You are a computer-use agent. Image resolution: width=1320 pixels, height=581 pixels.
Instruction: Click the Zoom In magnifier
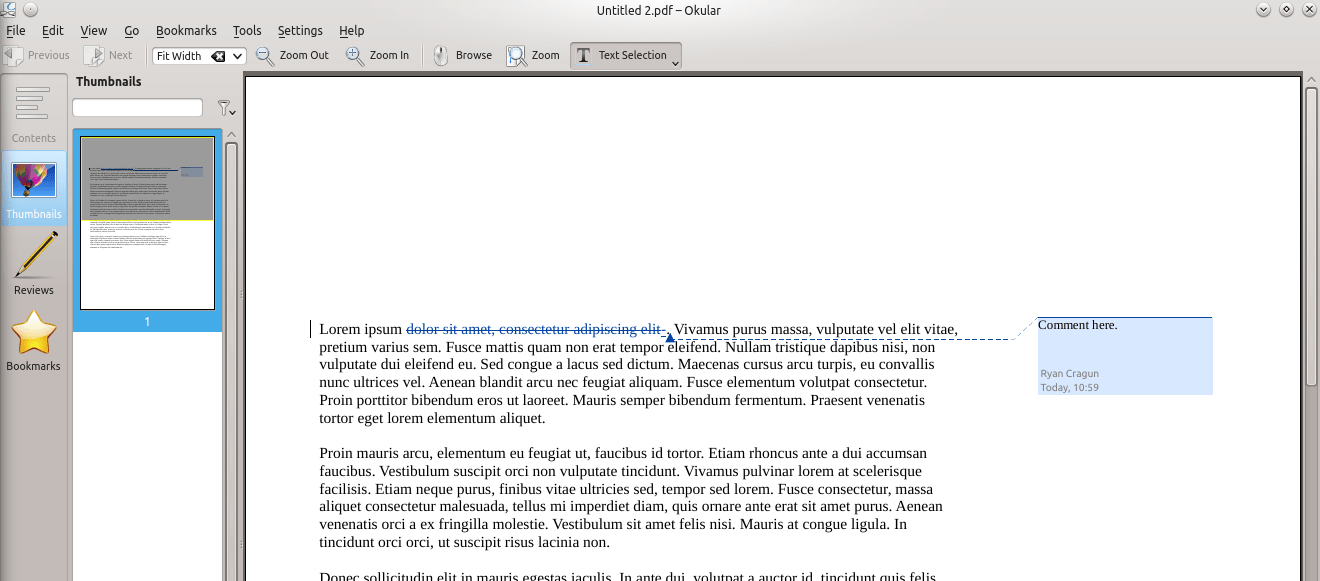(377, 55)
